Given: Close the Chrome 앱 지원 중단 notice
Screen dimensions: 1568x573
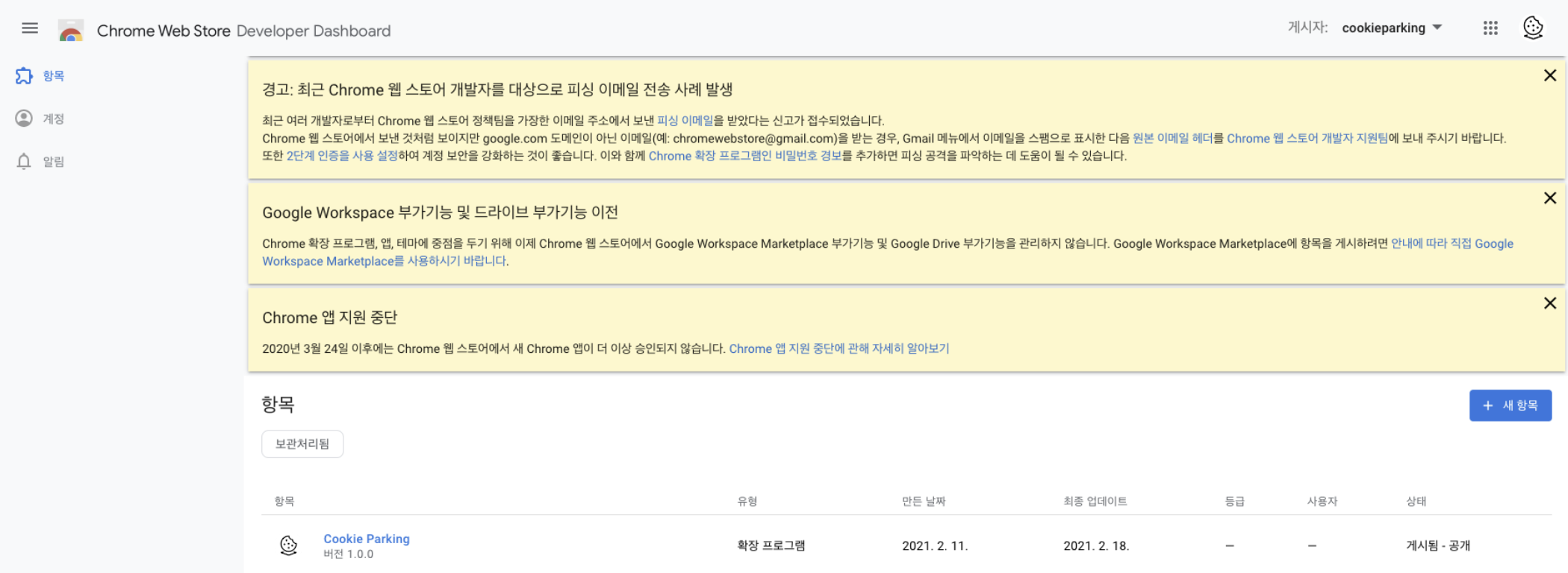Looking at the screenshot, I should point(1550,303).
